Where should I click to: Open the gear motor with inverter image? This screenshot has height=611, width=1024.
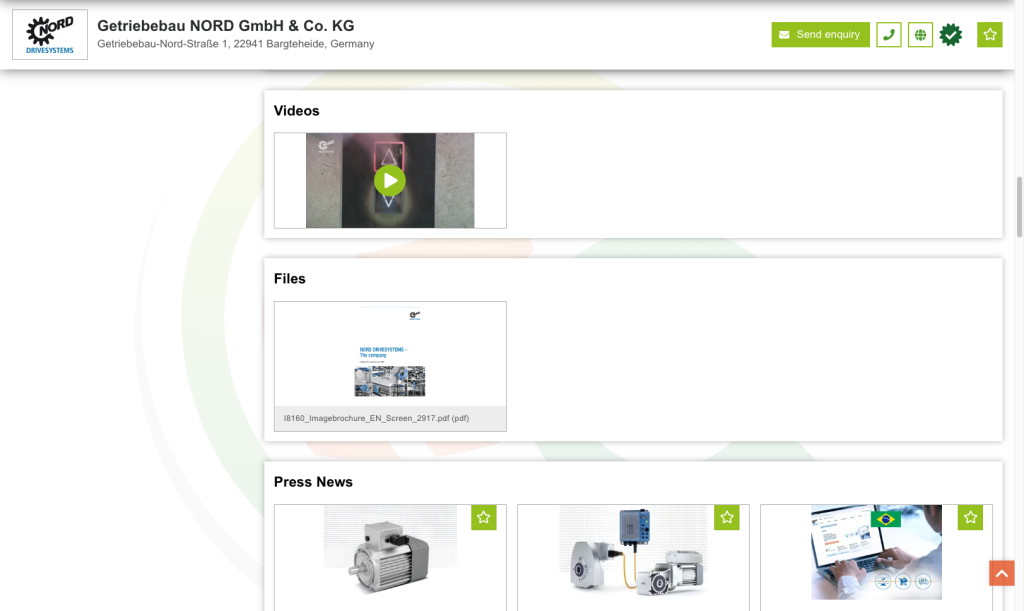pyautogui.click(x=632, y=555)
